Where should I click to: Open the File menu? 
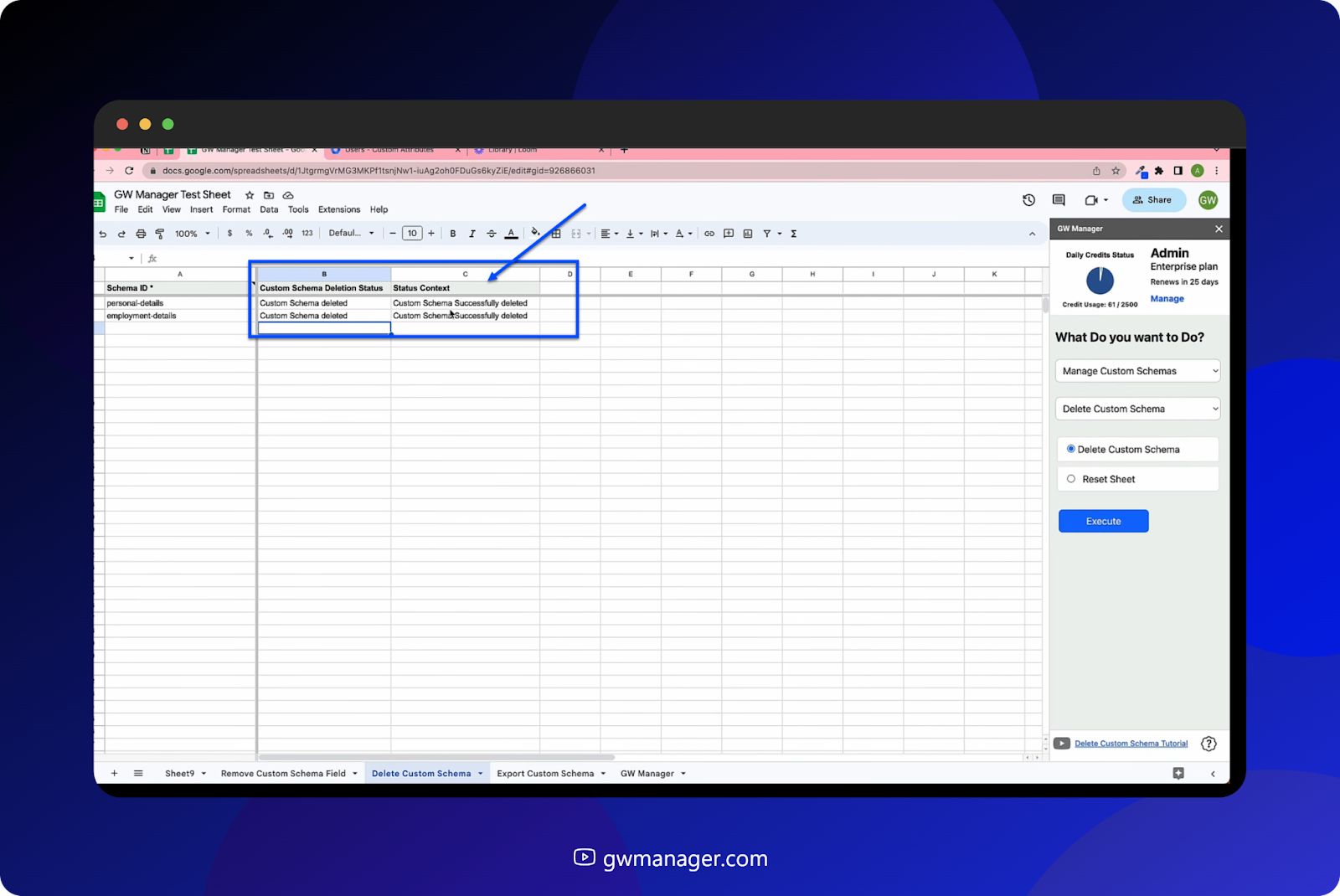(x=121, y=210)
